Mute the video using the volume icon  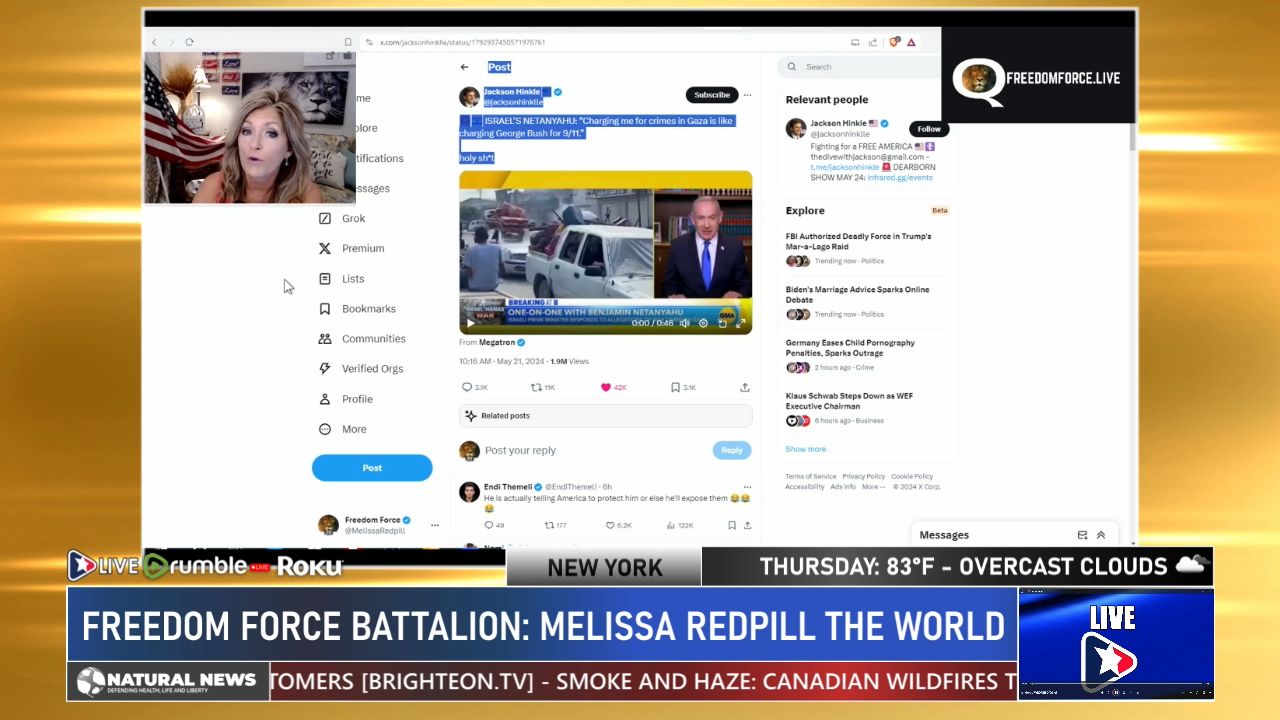point(685,323)
